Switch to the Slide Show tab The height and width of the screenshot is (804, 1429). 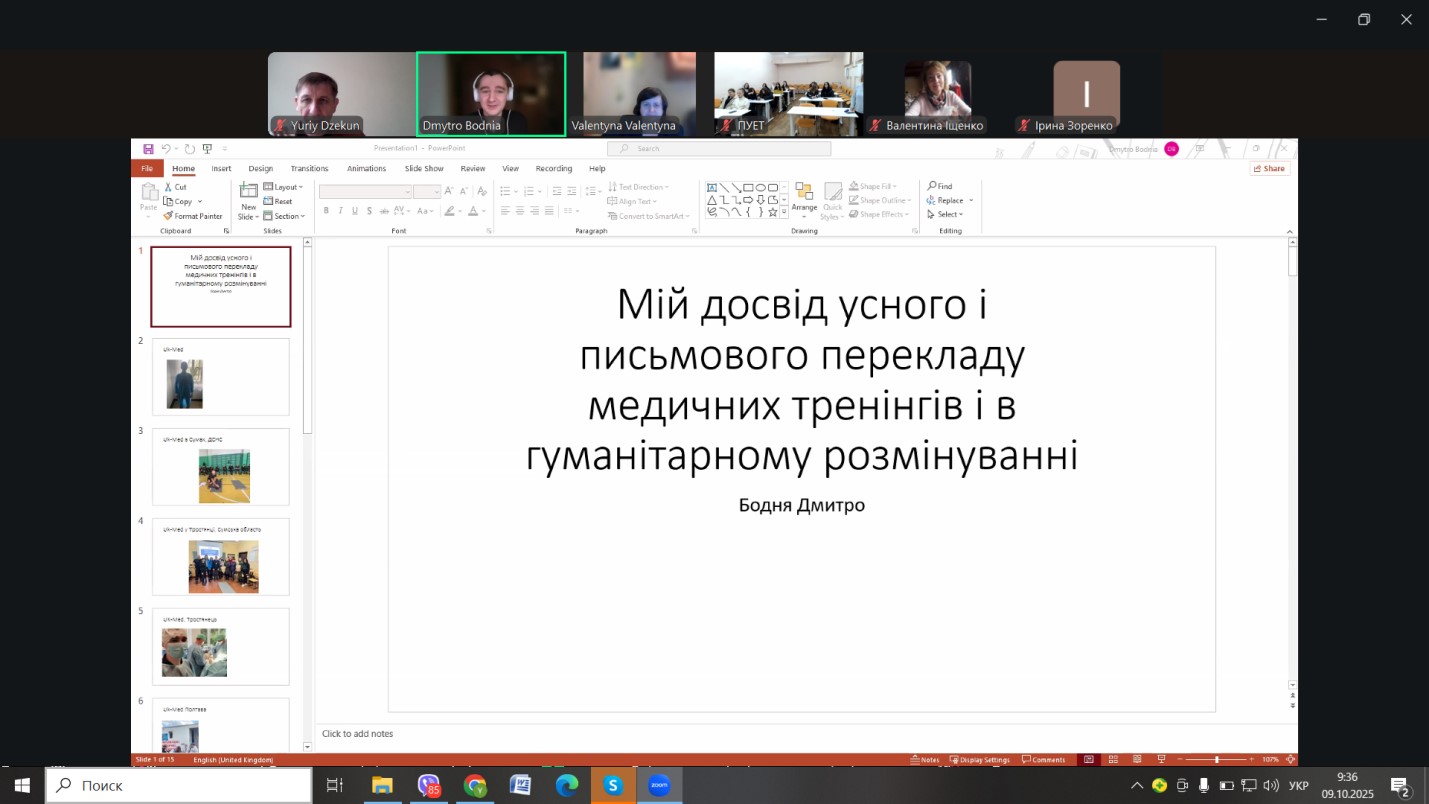click(424, 169)
